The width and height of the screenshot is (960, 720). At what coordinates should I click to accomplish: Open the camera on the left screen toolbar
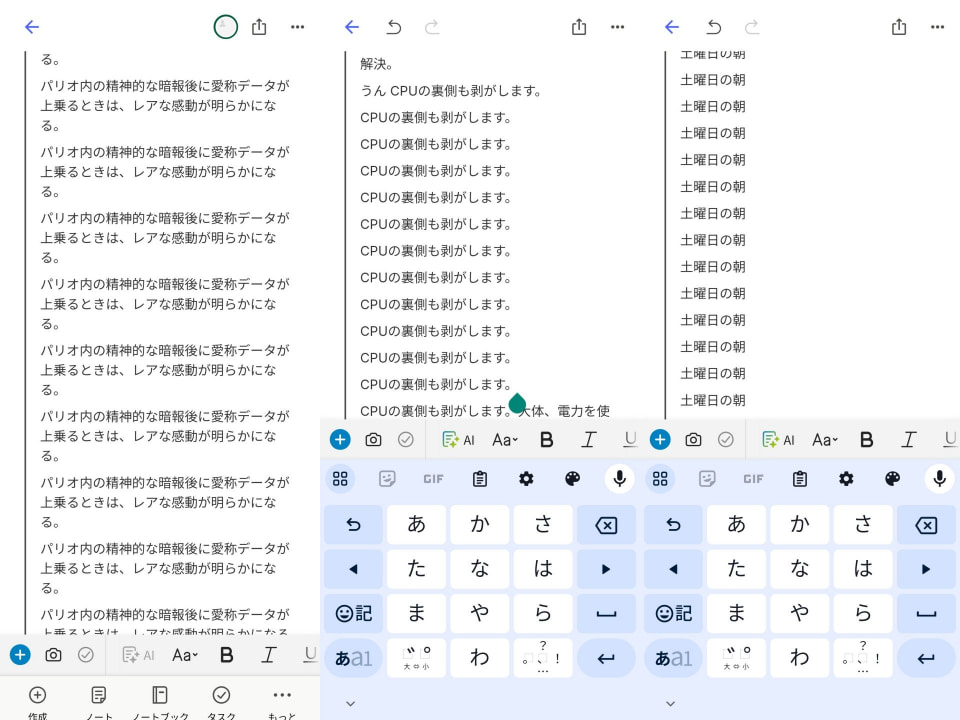coord(53,655)
